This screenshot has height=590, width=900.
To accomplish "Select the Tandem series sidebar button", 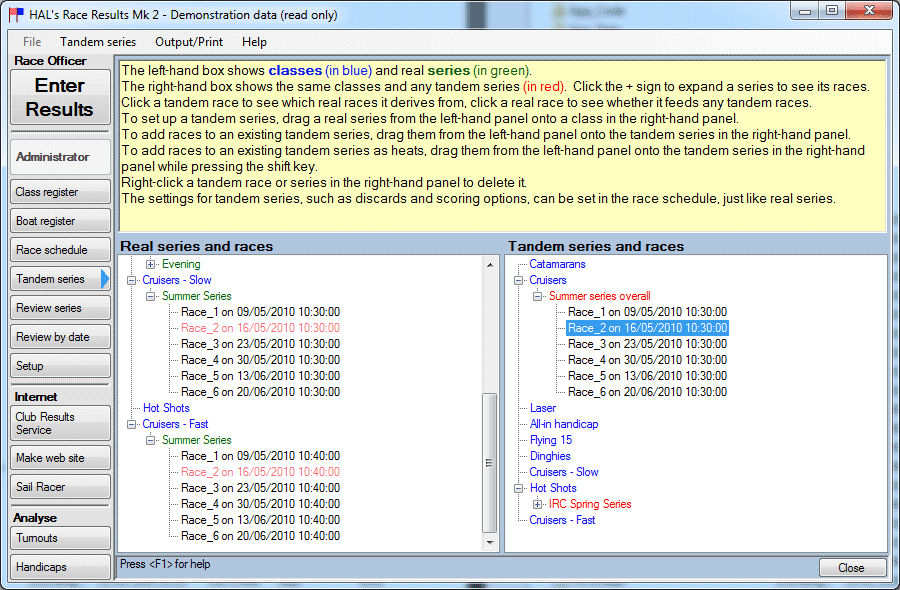I will [x=60, y=279].
